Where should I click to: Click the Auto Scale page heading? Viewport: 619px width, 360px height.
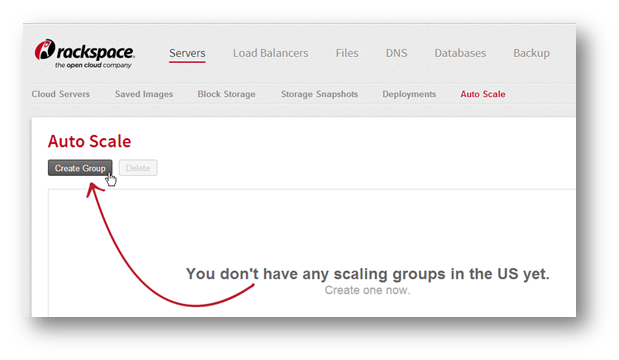click(x=90, y=141)
